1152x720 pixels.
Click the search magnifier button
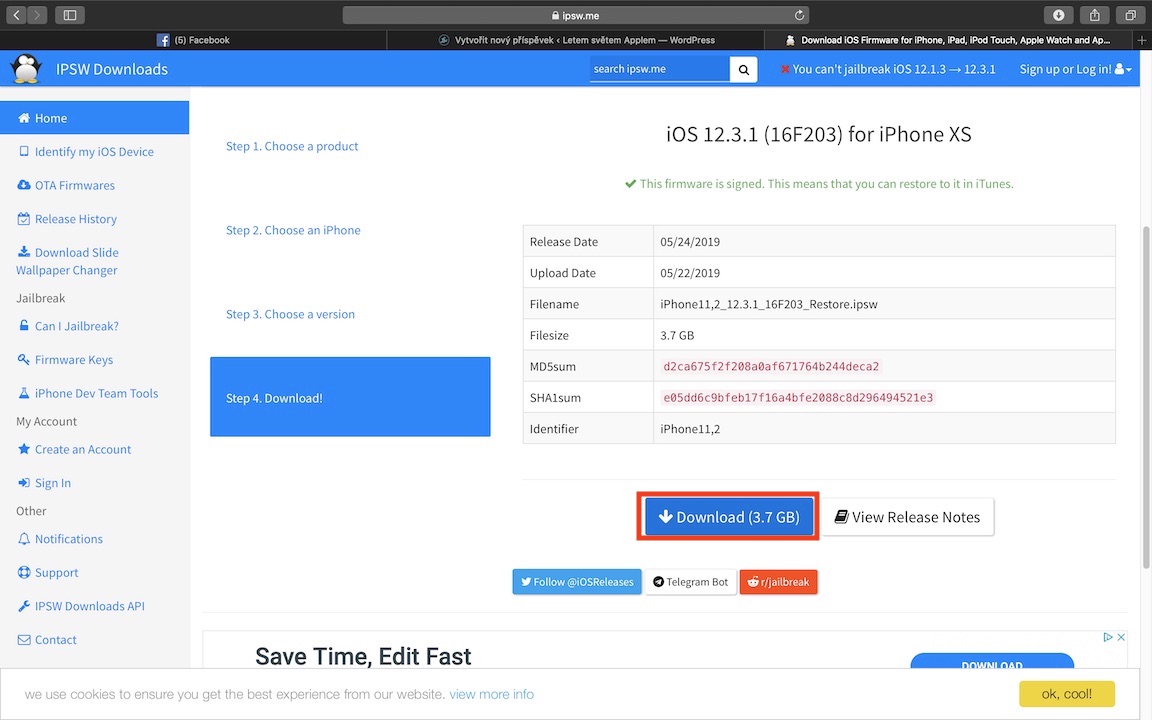744,69
